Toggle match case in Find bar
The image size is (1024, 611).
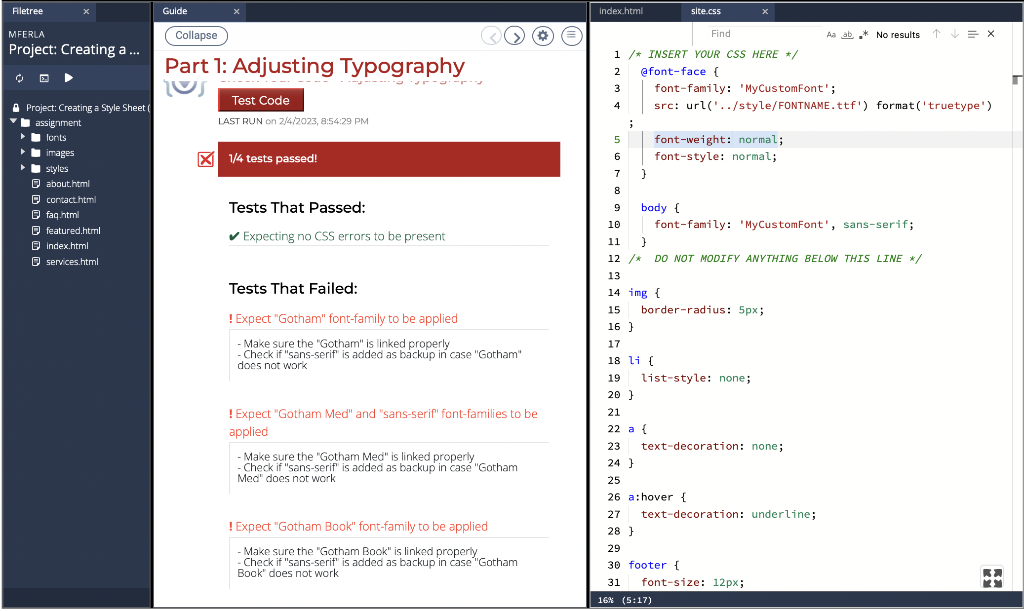pos(832,34)
